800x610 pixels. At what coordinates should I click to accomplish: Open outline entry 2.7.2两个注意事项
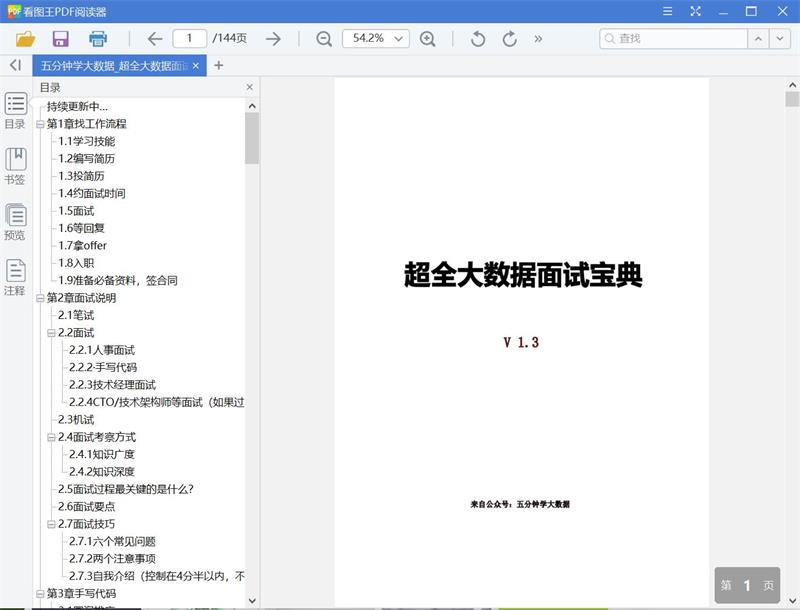coord(112,559)
